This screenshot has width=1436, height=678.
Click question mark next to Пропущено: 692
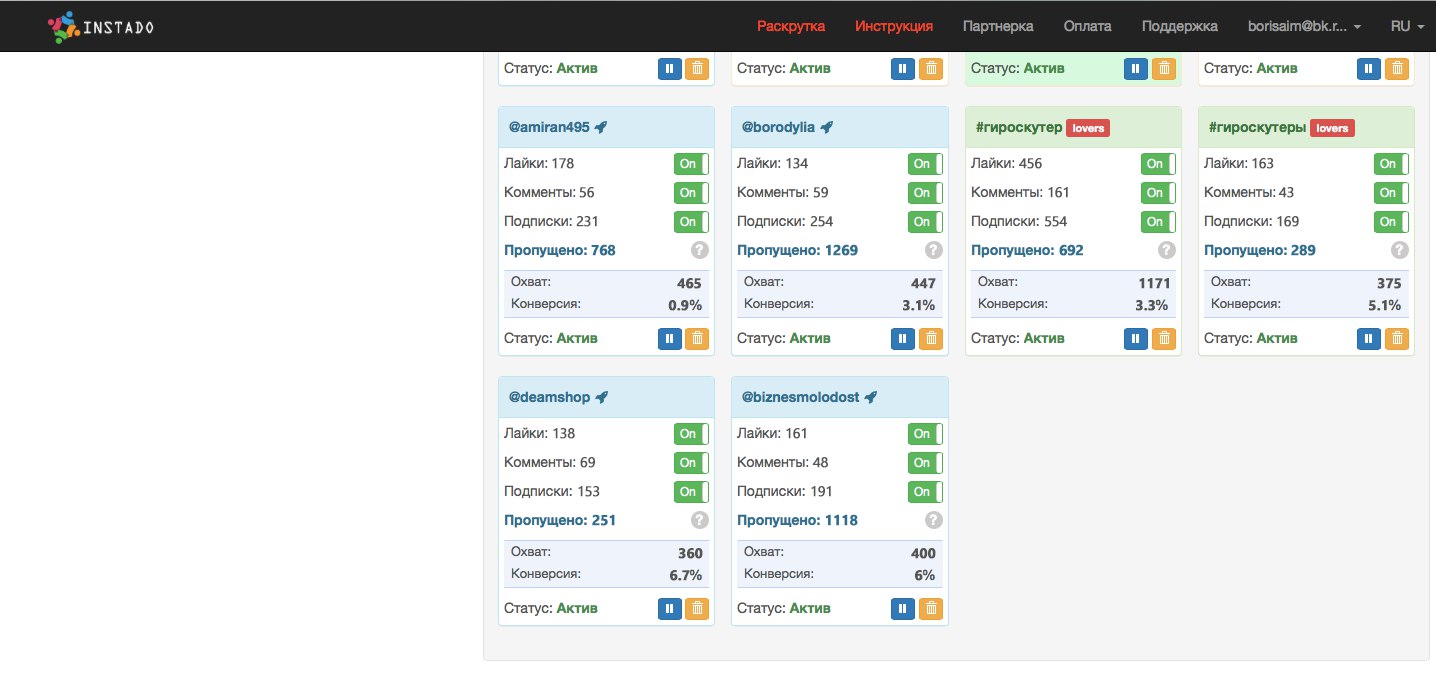1166,250
